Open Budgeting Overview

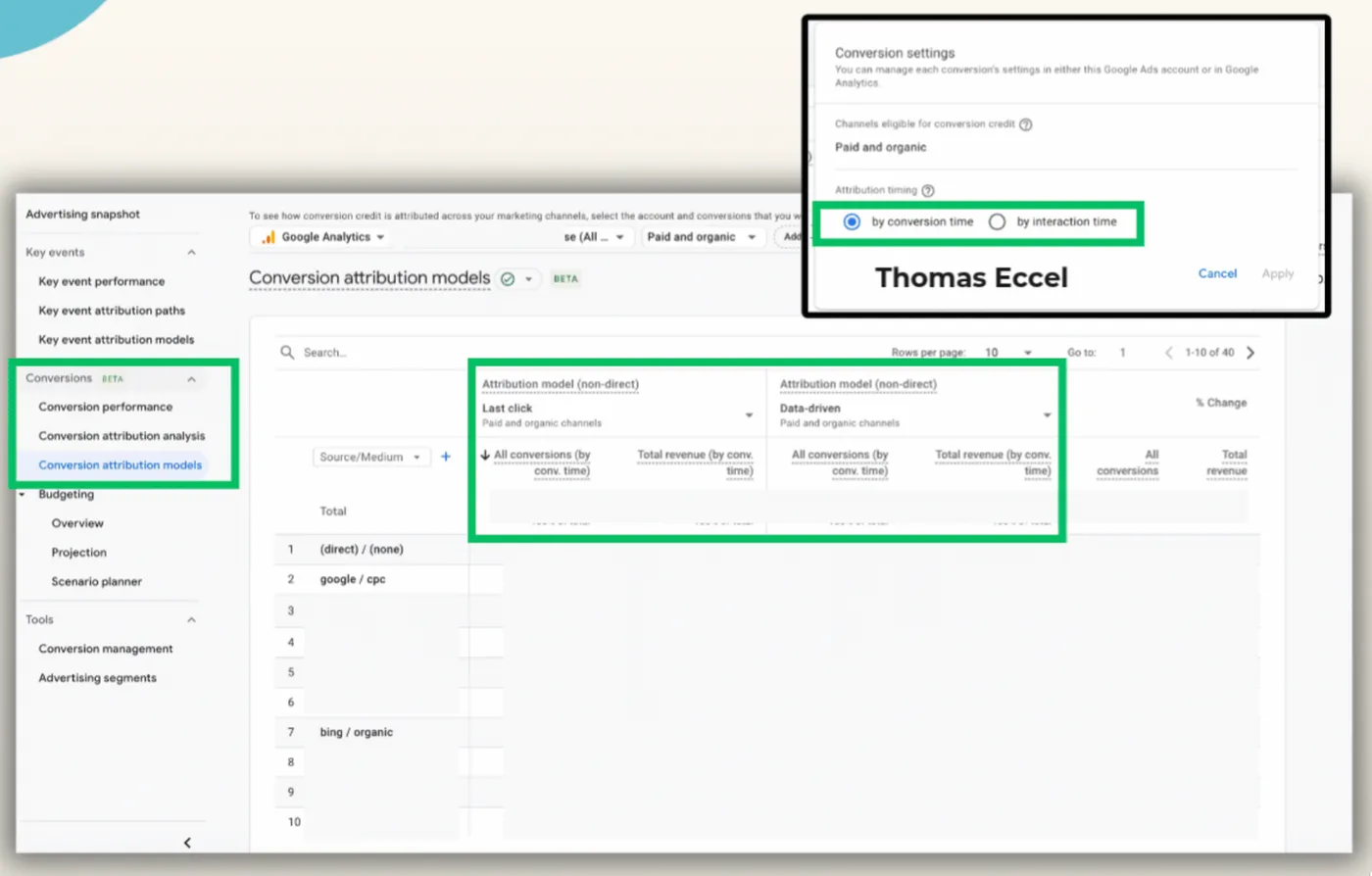tap(77, 523)
